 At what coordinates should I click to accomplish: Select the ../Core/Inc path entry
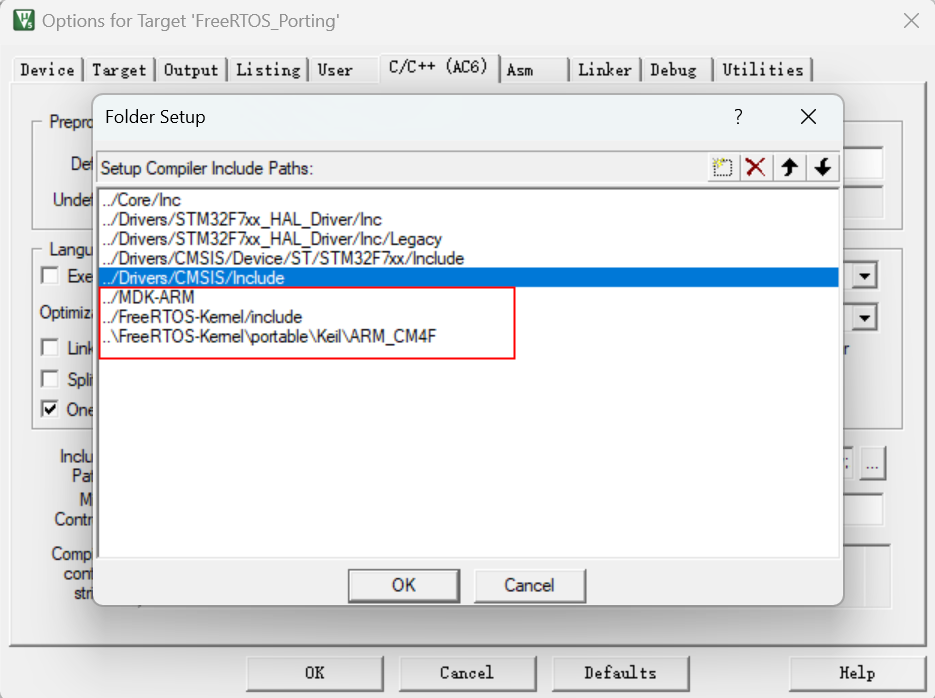click(141, 200)
